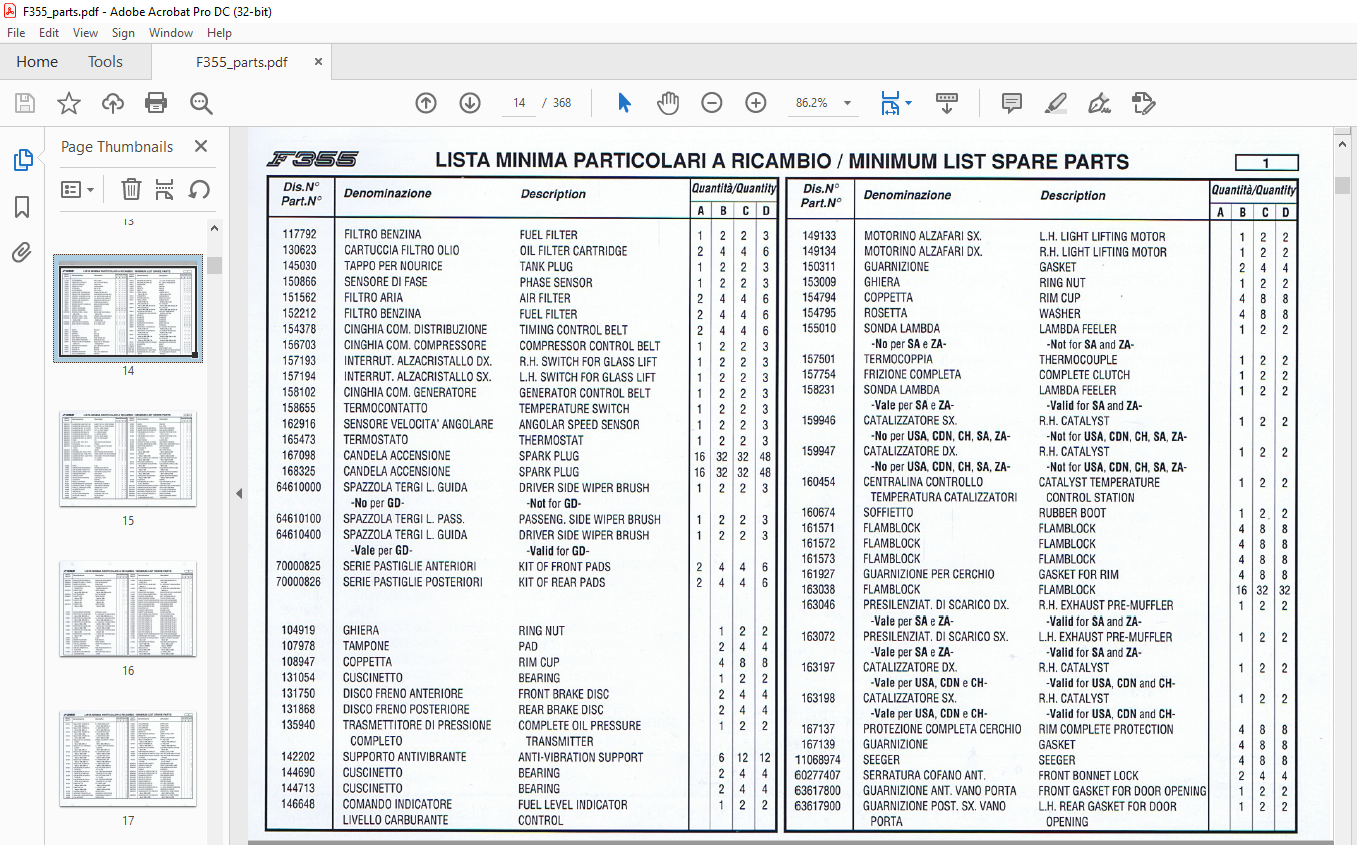Select the page 15 thumbnail
Viewport: 1357px width, 845px height.
coord(128,459)
